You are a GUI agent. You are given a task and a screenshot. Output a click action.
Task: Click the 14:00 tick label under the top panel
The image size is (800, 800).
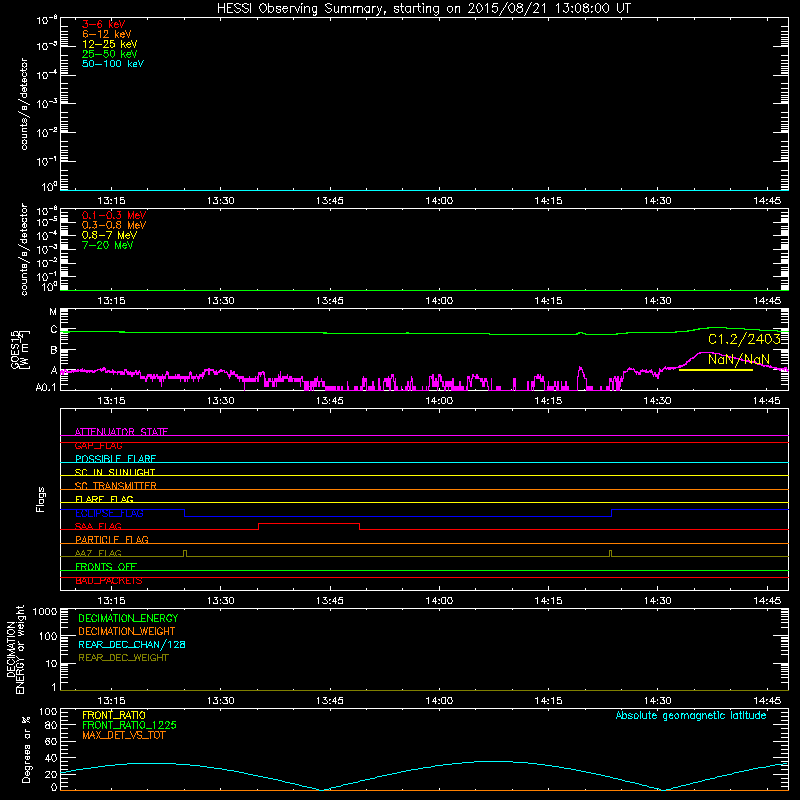(x=439, y=201)
